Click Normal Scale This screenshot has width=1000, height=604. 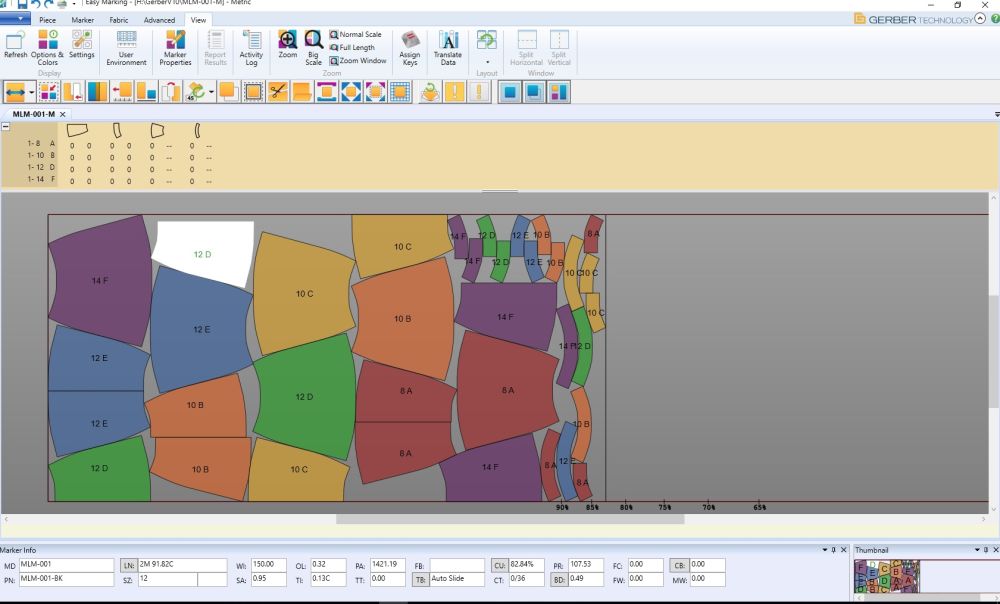(x=355, y=34)
